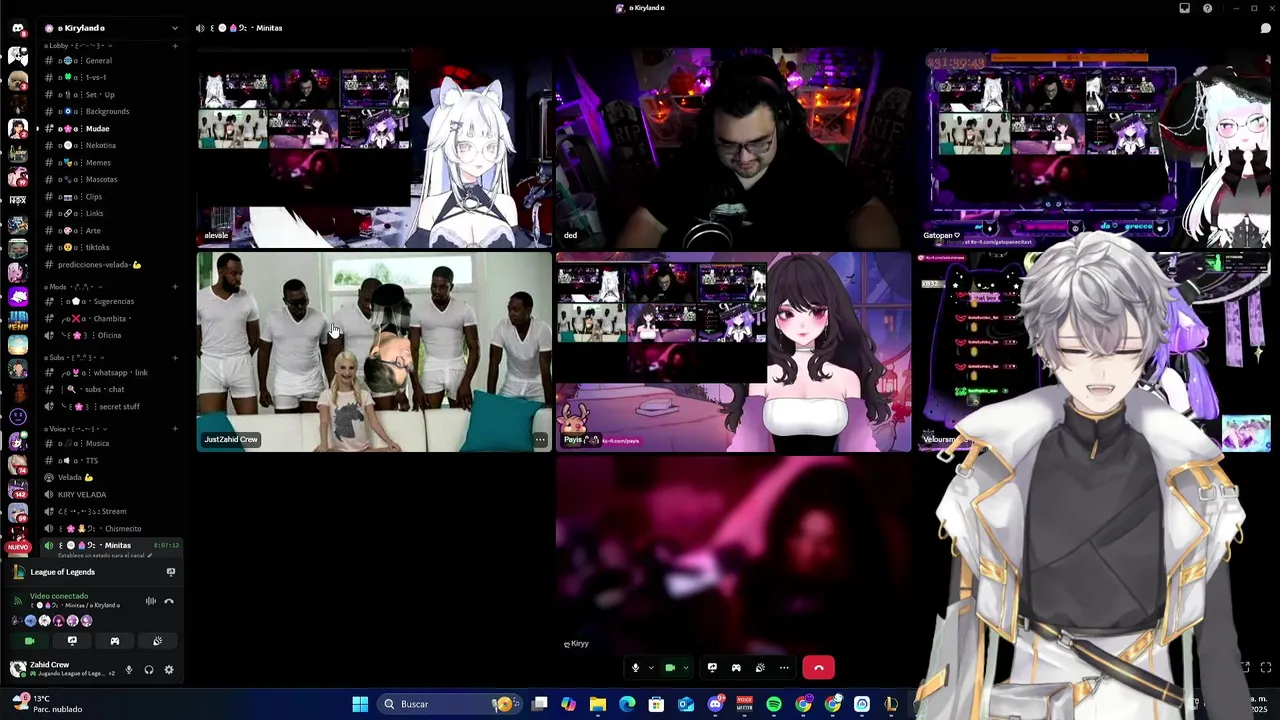Share your screen from call controls bar
Viewport: 1280px width, 720px height.
(712, 667)
